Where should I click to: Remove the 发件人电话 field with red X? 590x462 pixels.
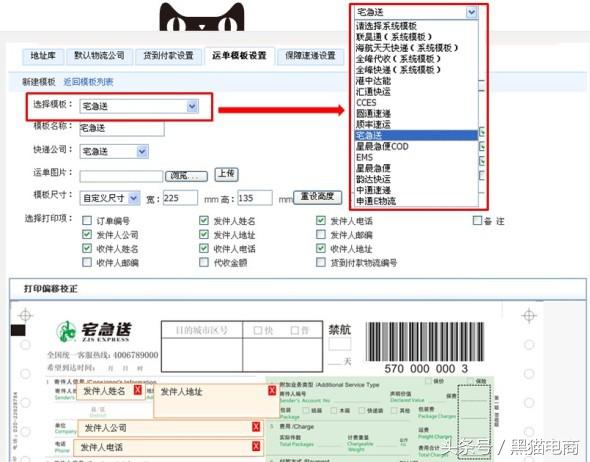click(256, 446)
